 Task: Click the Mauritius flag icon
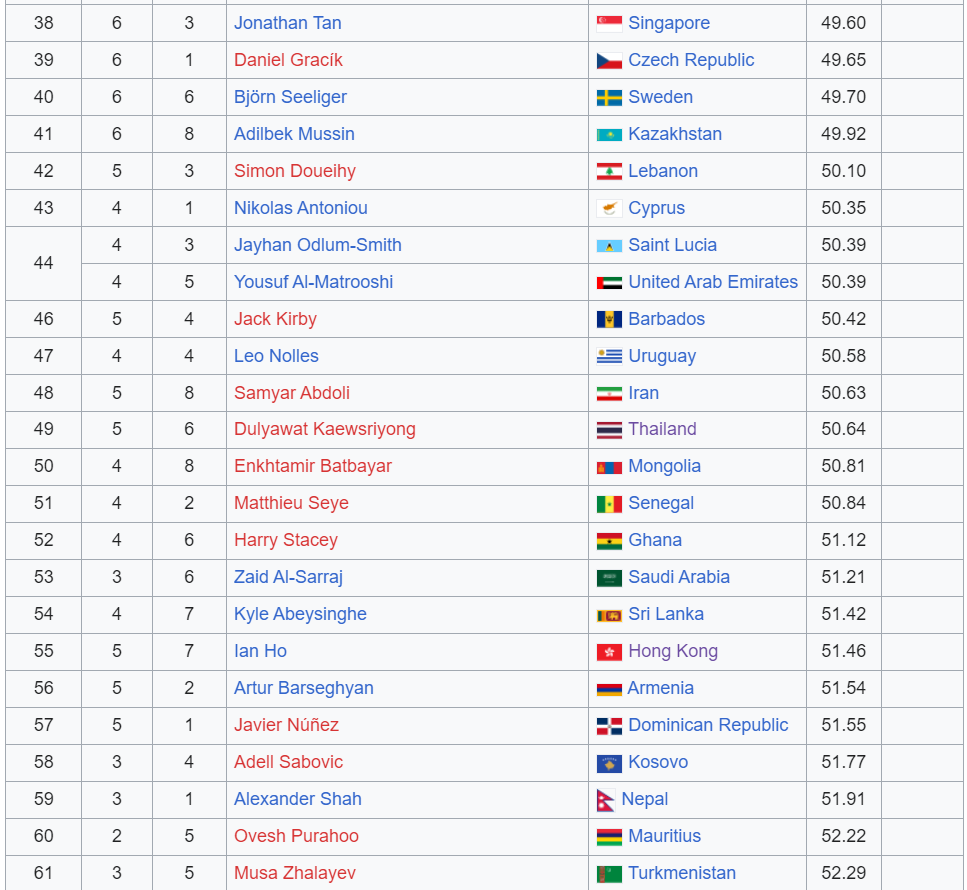609,837
